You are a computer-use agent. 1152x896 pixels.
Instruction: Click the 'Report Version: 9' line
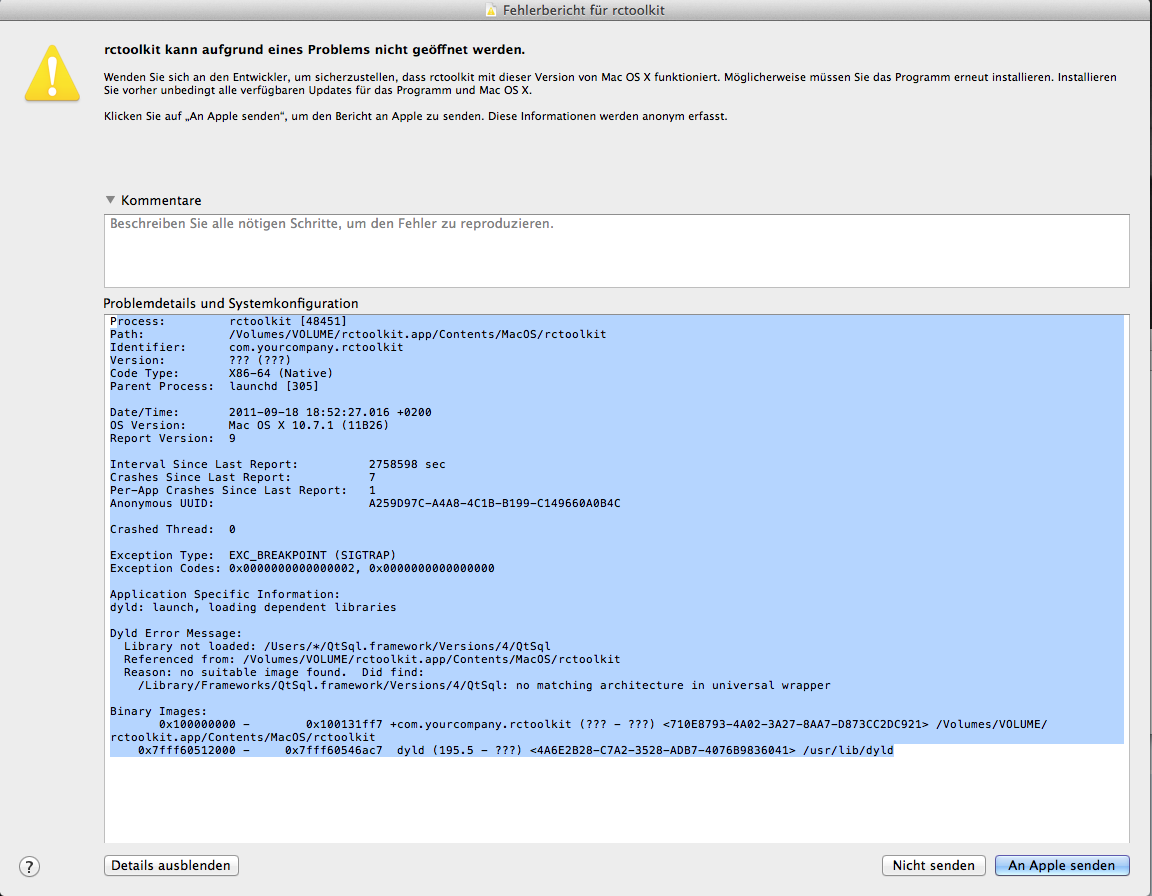173,438
